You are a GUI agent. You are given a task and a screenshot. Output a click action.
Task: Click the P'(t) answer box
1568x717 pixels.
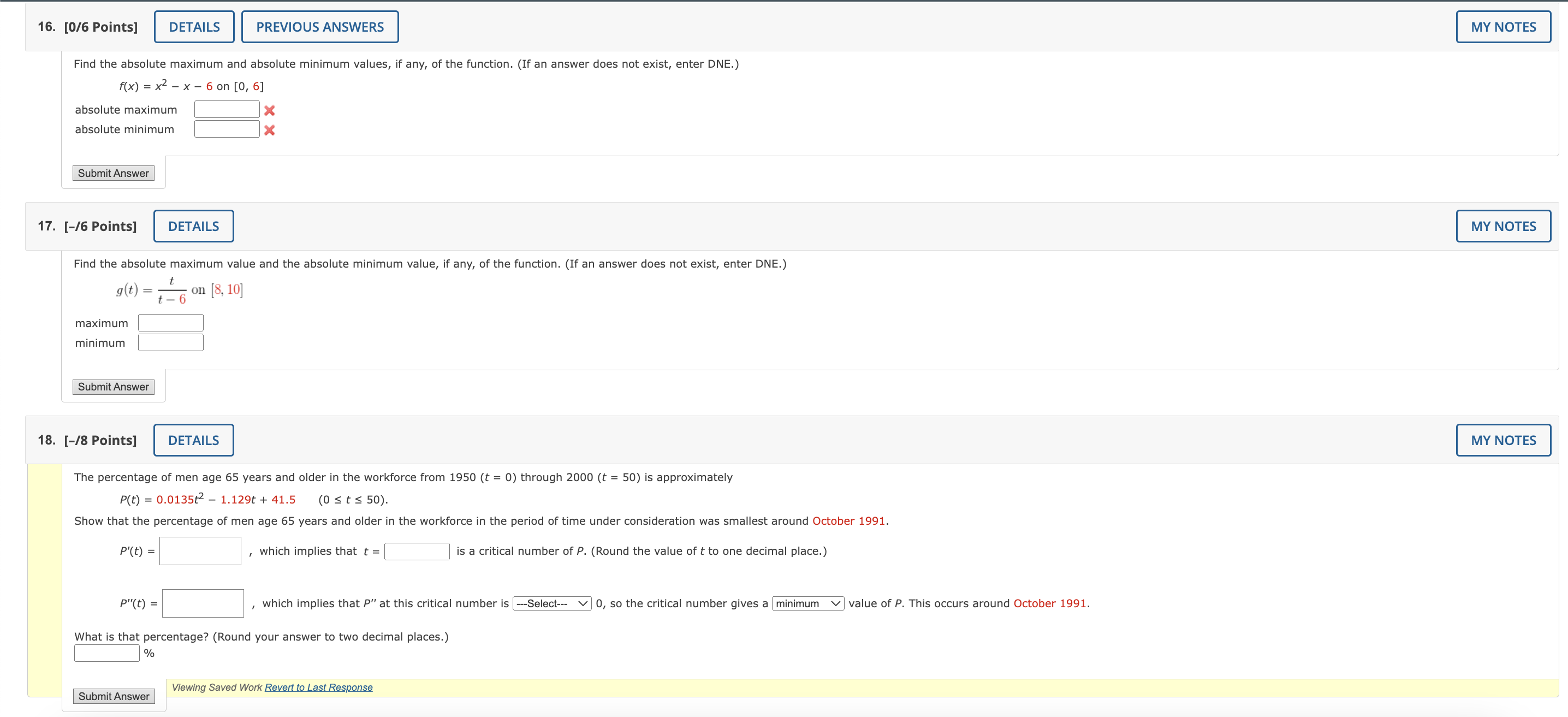200,551
